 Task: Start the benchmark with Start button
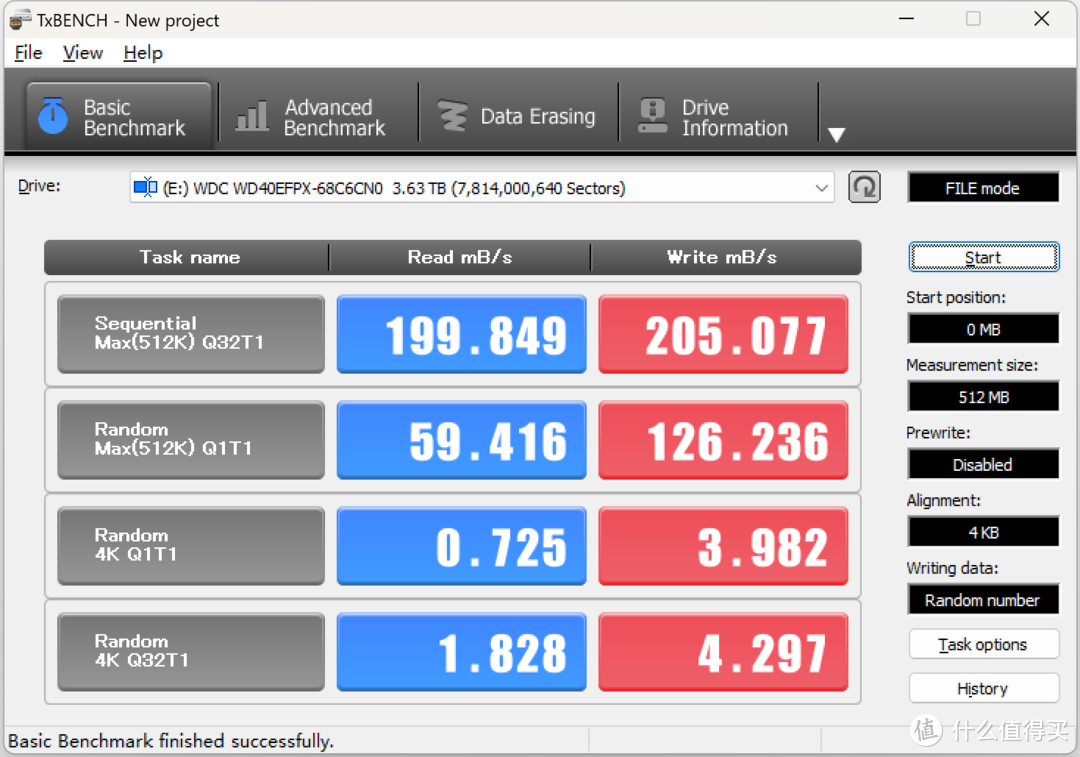[x=983, y=258]
